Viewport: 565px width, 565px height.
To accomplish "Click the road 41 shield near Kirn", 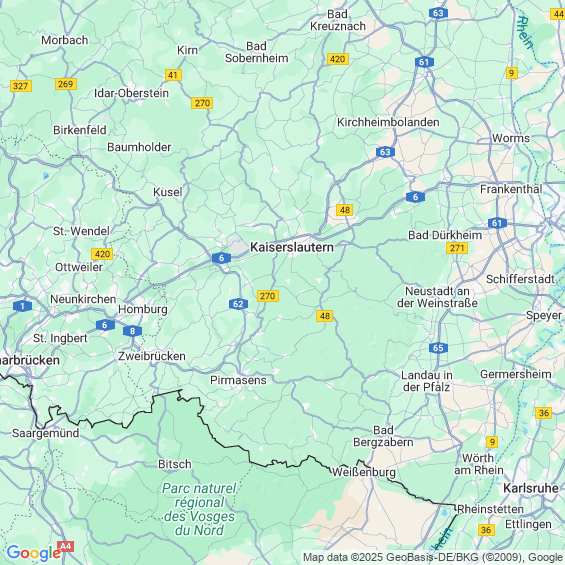I will [x=173, y=75].
